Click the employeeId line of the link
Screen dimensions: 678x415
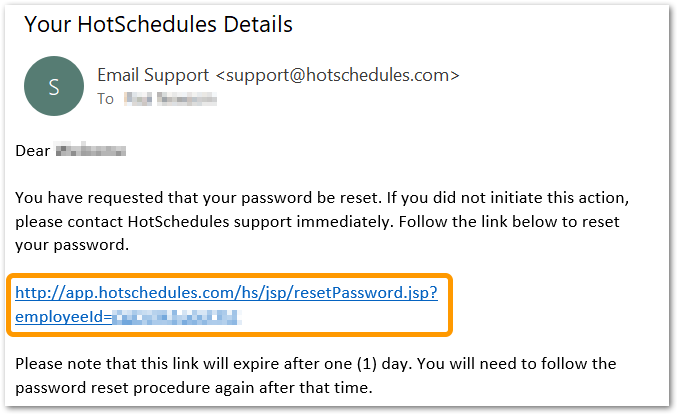coord(128,317)
